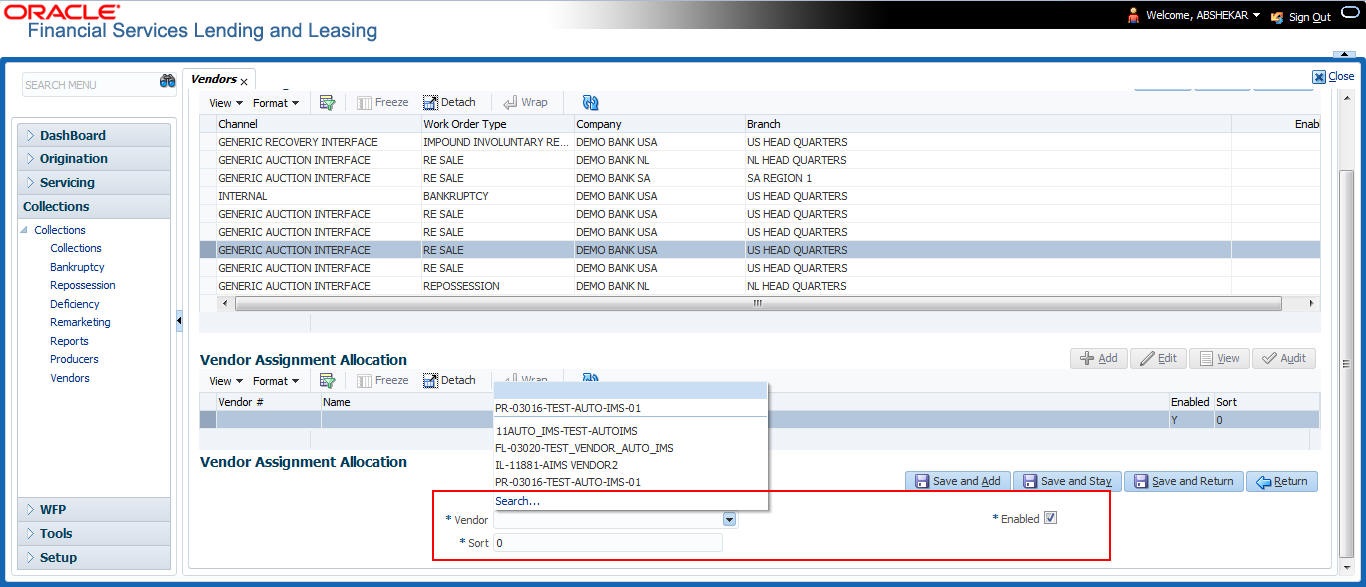Select the BANKRUPTCY row with INTERNAL channel
The width and height of the screenshot is (1366, 587).
click(760, 196)
